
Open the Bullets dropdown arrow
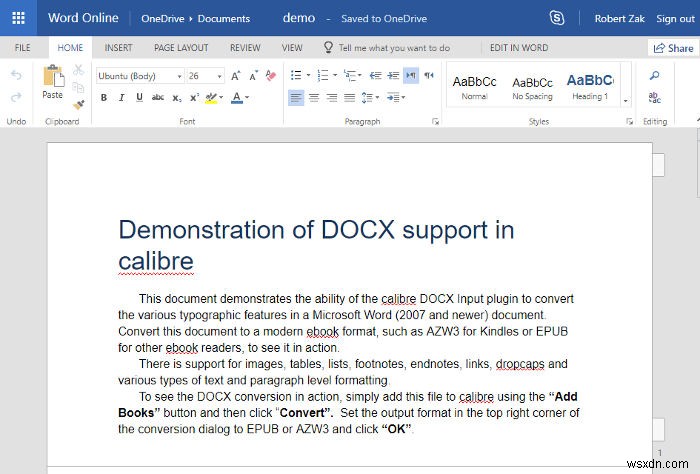(308, 75)
